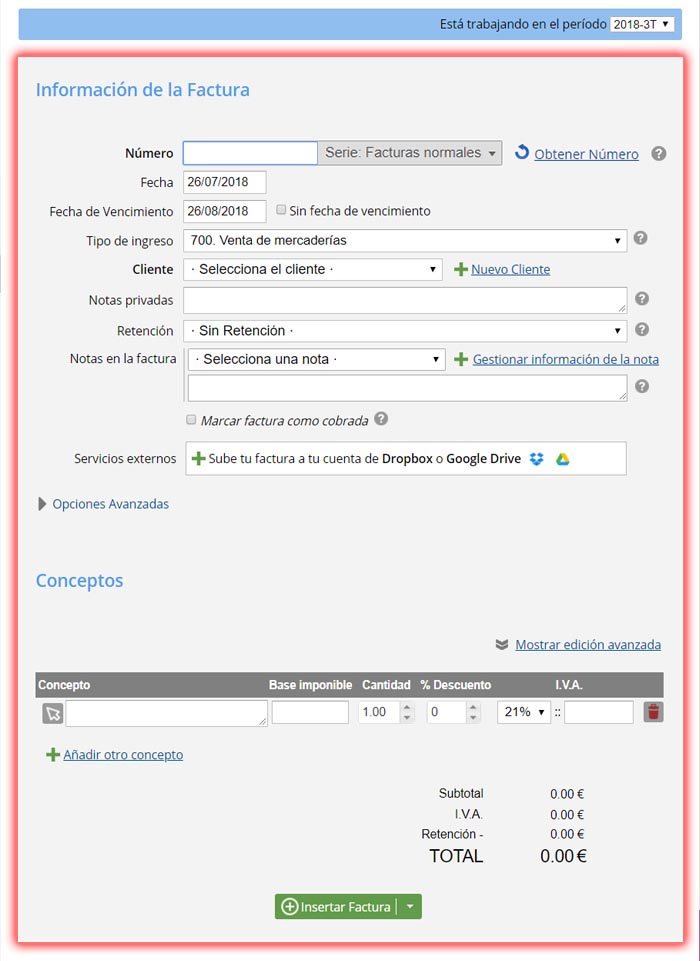Click the Número input field
Screen dimensions: 700x961
(x=250, y=153)
